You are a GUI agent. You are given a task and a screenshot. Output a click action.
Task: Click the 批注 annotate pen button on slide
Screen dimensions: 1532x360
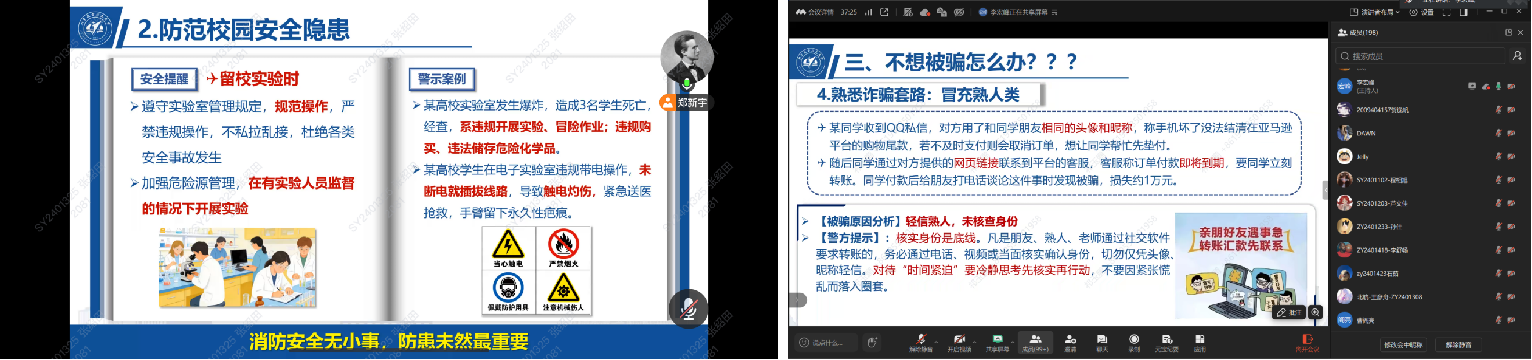tap(1289, 312)
